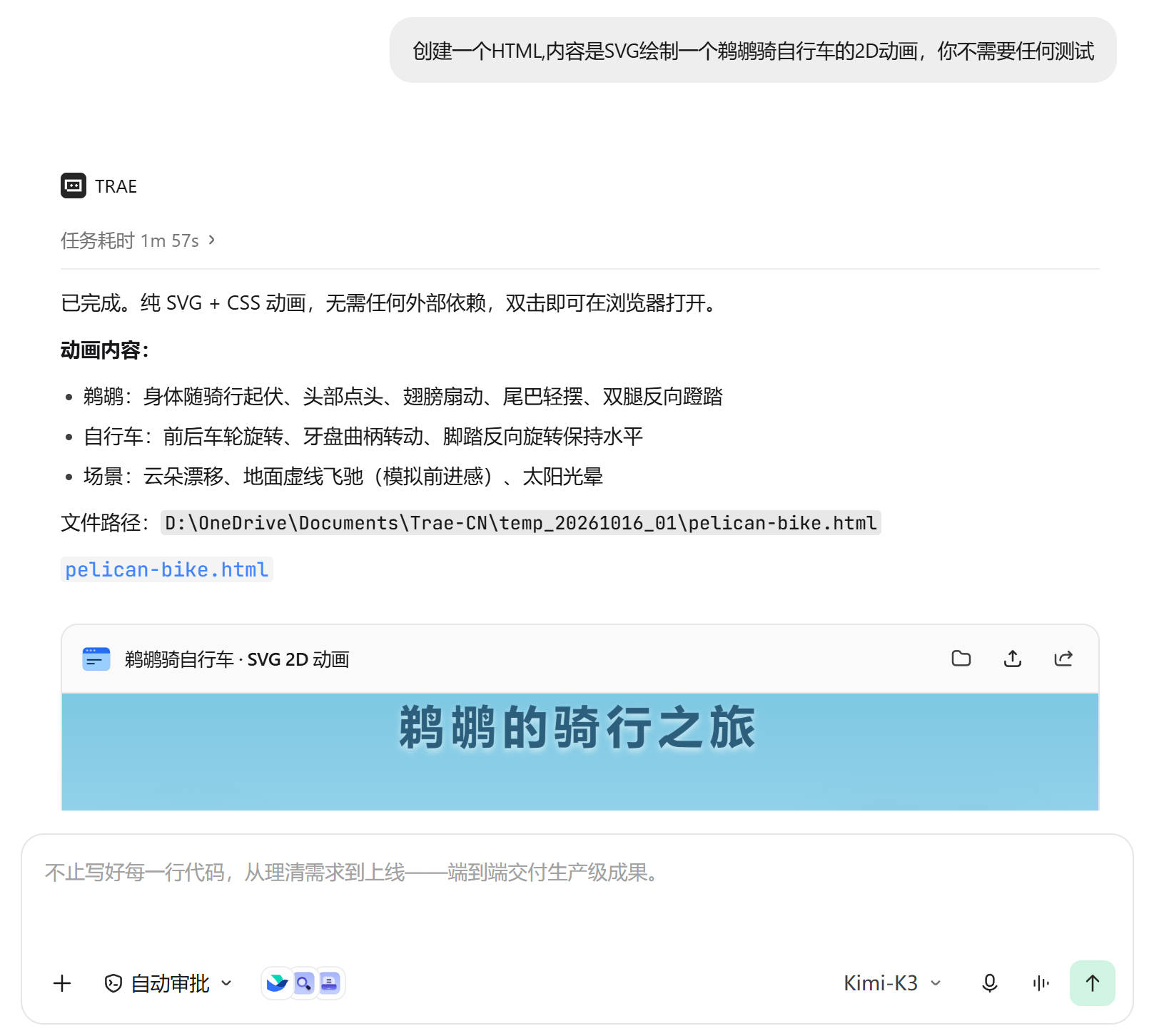Open the 自动审批 approval mode dropdown
The width and height of the screenshot is (1174, 1036).
pyautogui.click(x=168, y=983)
